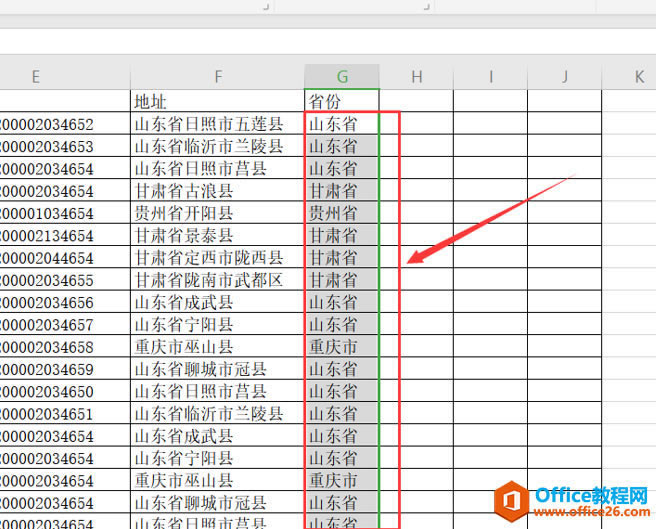Image resolution: width=657 pixels, height=529 pixels.
Task: Click number cell ending in 2034658
Action: click(65, 346)
